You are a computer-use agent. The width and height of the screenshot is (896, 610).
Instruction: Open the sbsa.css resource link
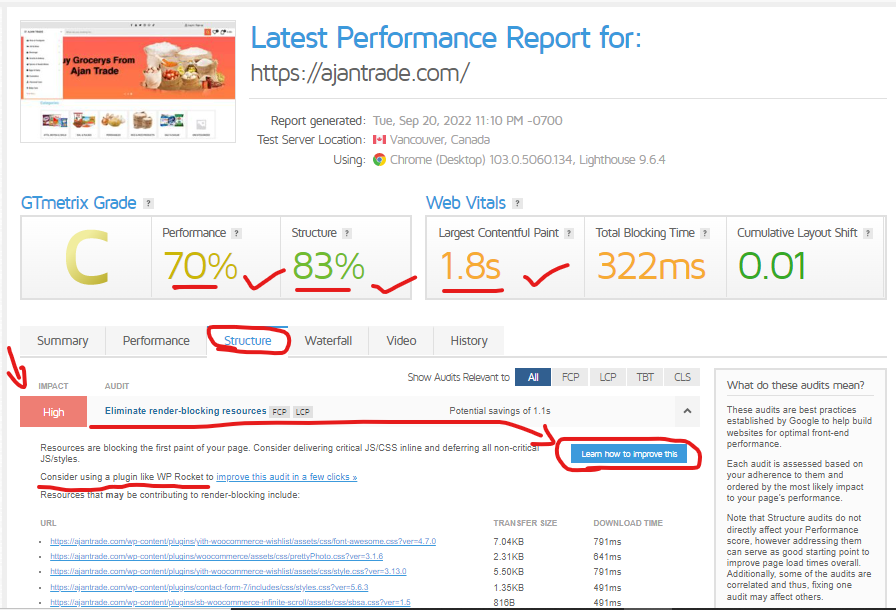click(x=230, y=603)
